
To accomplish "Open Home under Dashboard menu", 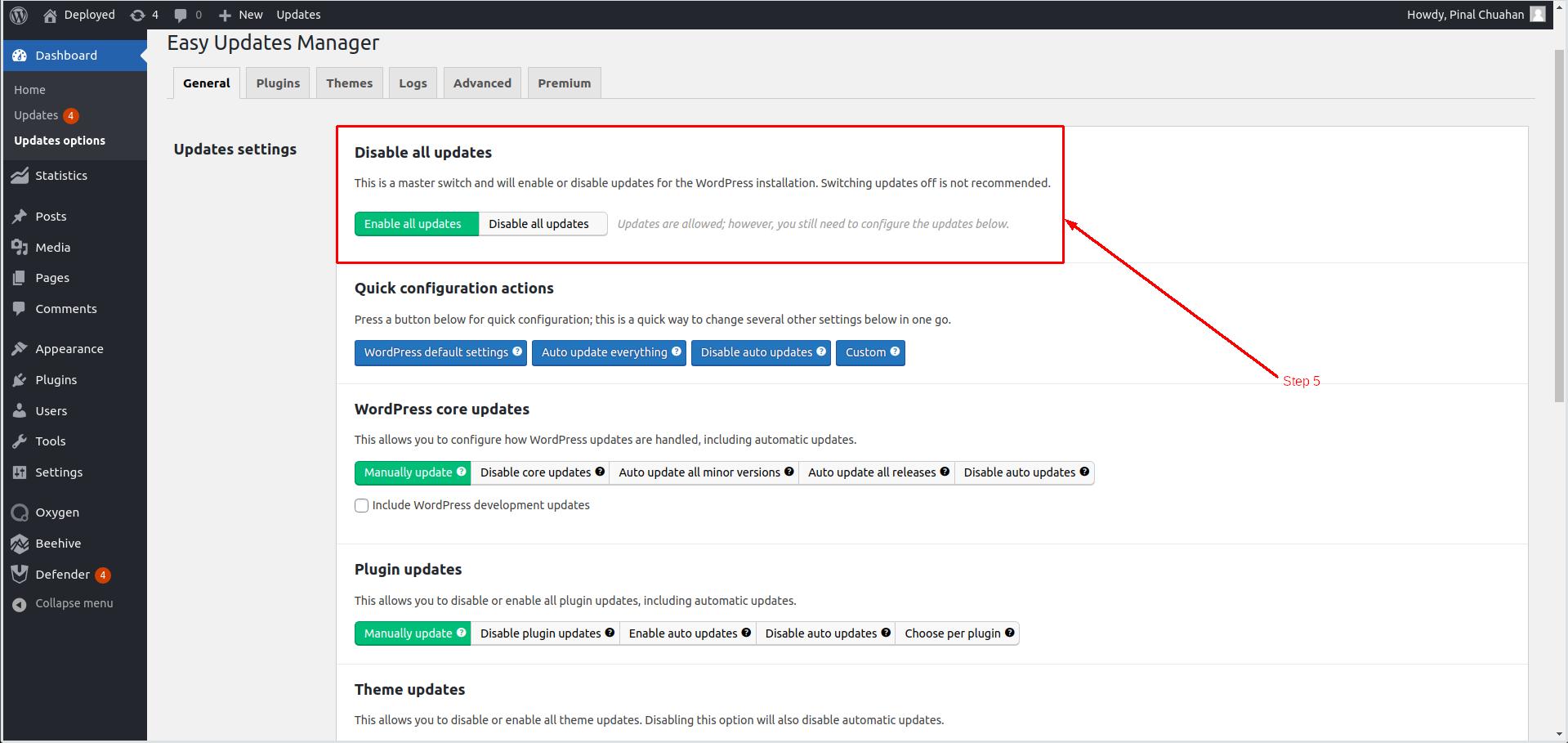I will point(29,90).
